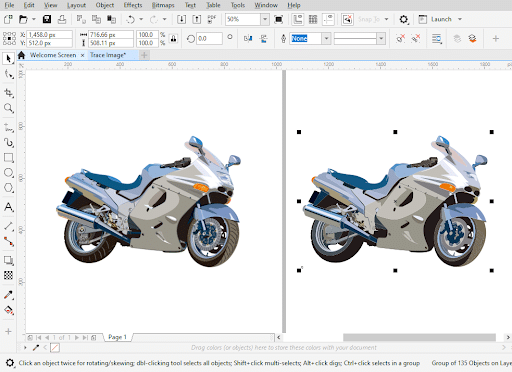Print the document with the printer icon
This screenshot has width=512, height=372.
(62, 19)
